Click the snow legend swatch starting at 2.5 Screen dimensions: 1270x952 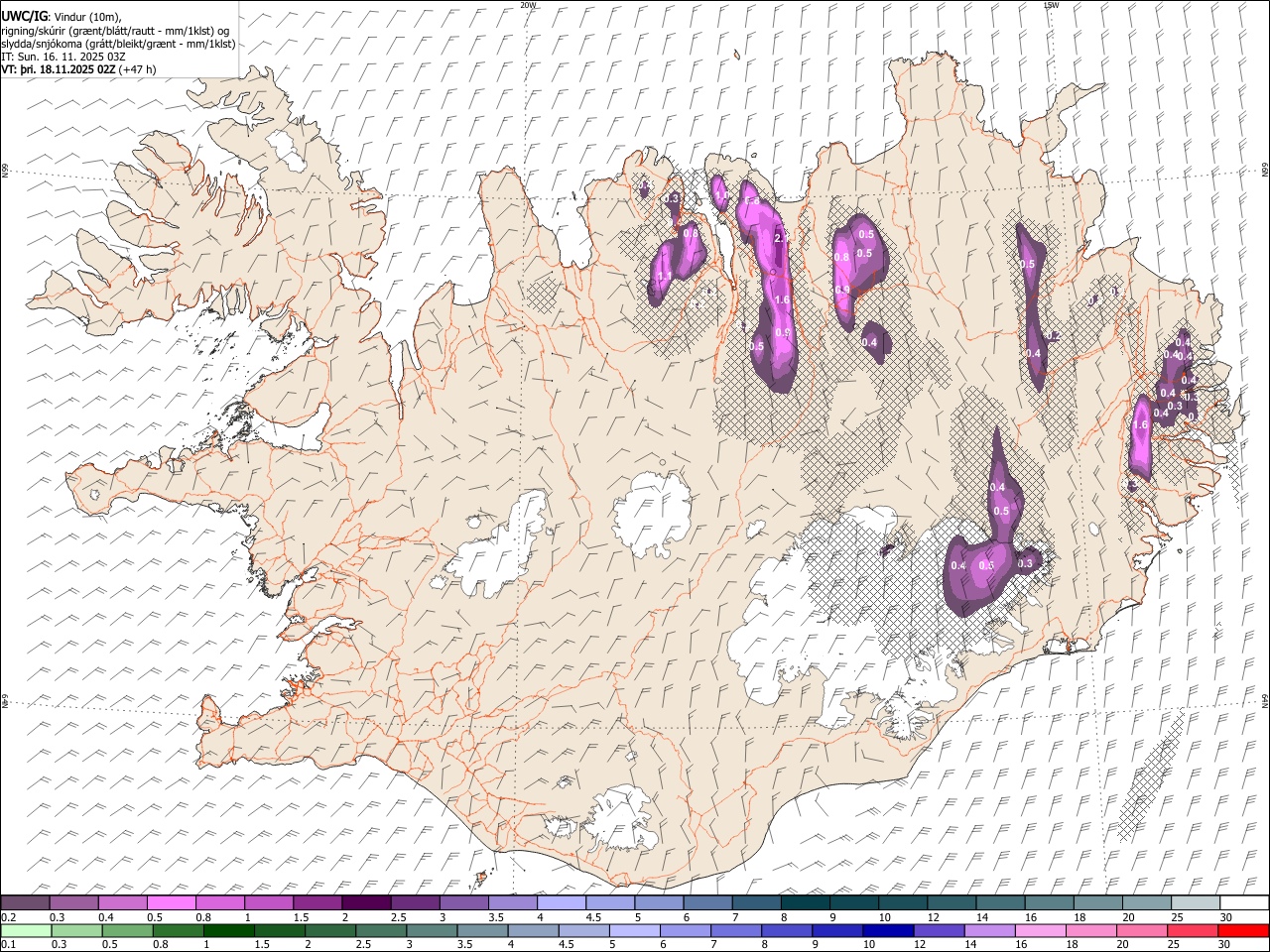(415, 902)
